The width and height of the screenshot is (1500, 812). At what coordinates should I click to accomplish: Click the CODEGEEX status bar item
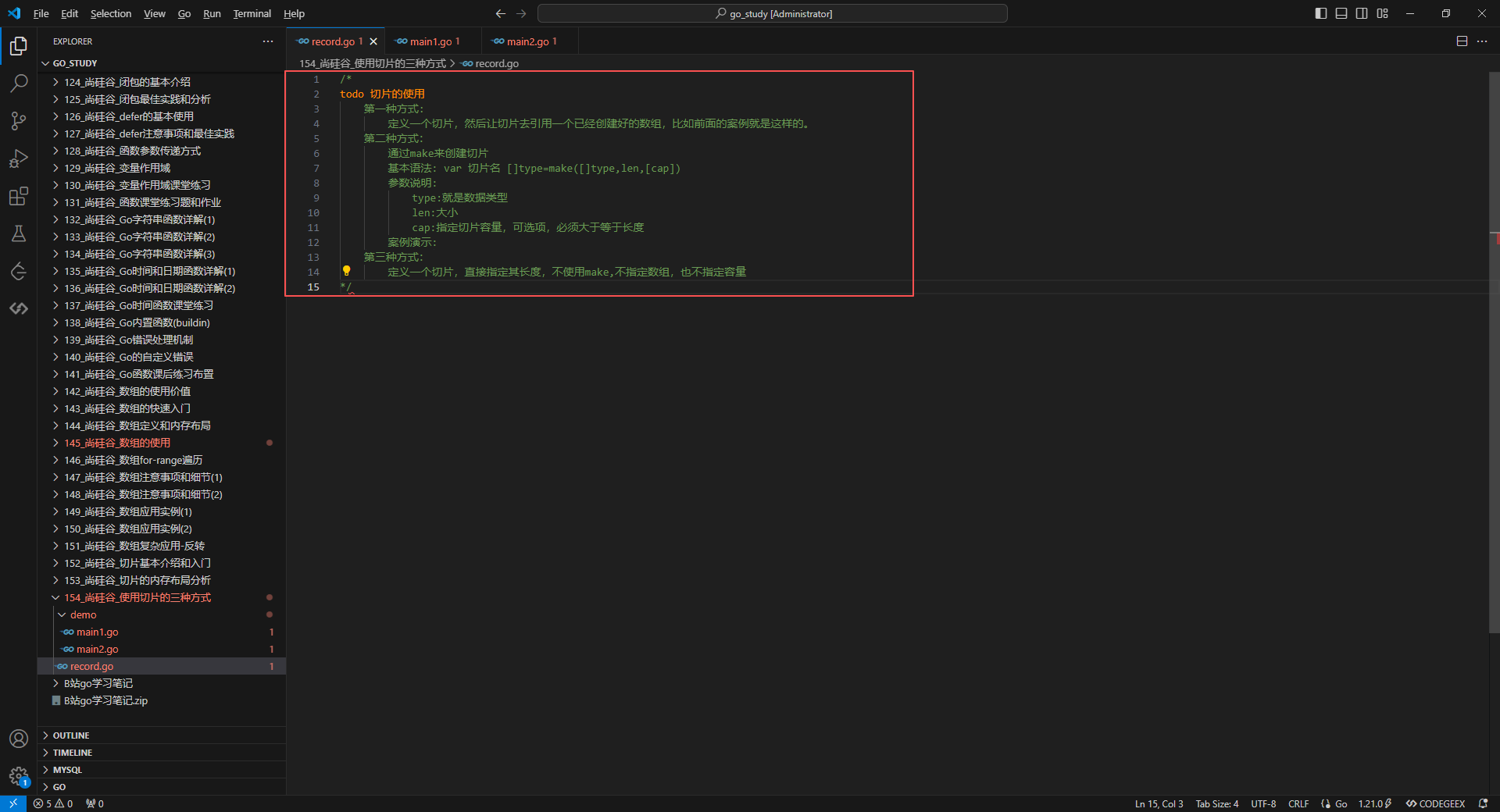(1435, 803)
